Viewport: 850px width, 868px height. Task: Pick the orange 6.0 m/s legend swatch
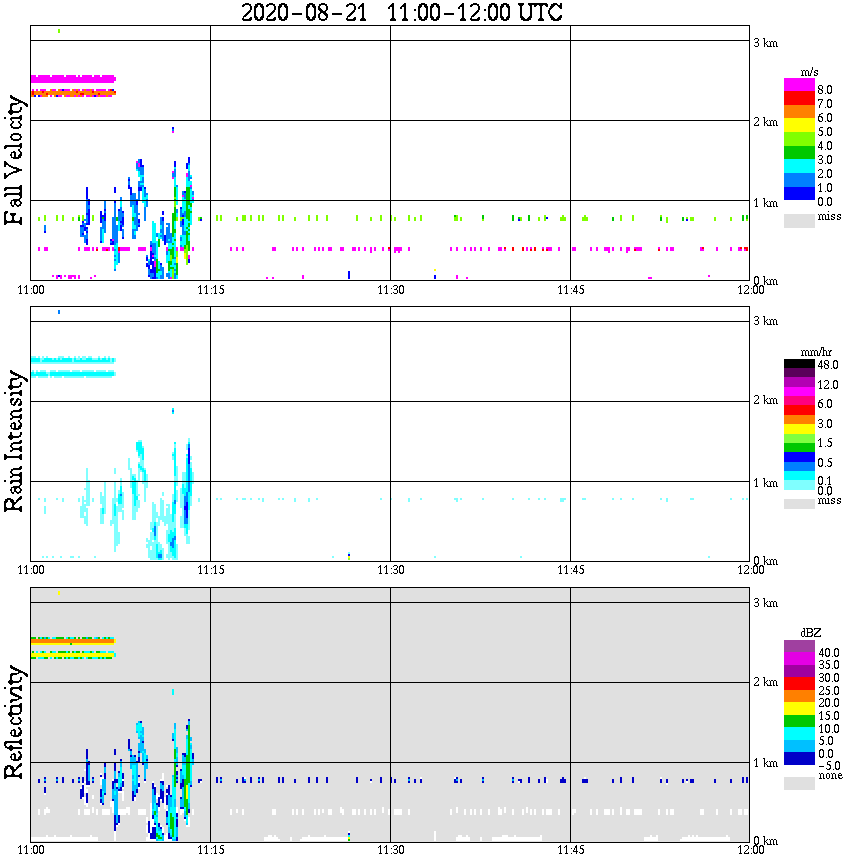[x=799, y=112]
